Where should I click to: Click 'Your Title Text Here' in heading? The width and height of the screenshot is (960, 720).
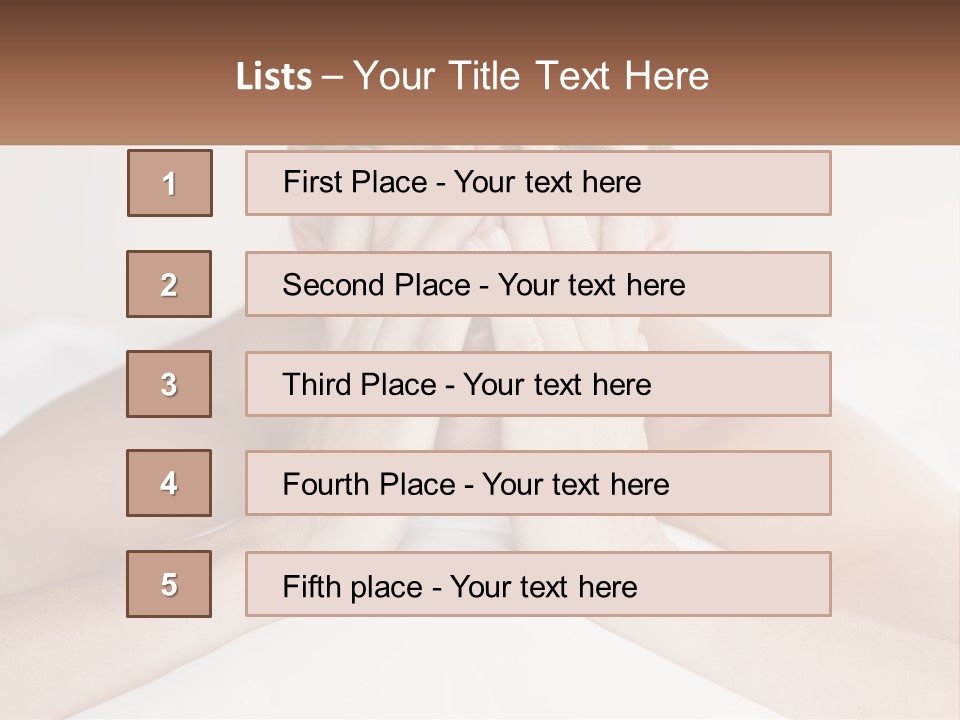pyautogui.click(x=530, y=76)
